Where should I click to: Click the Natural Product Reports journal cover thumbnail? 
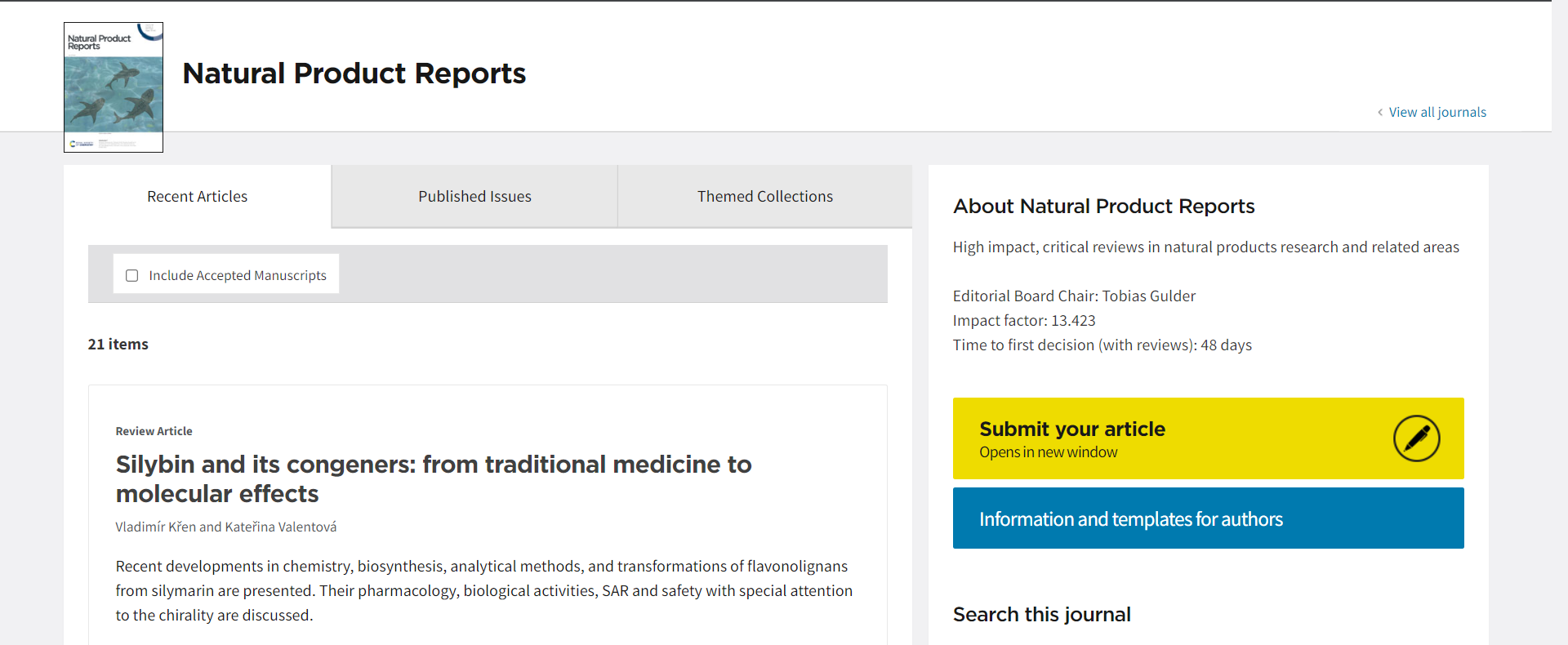114,87
